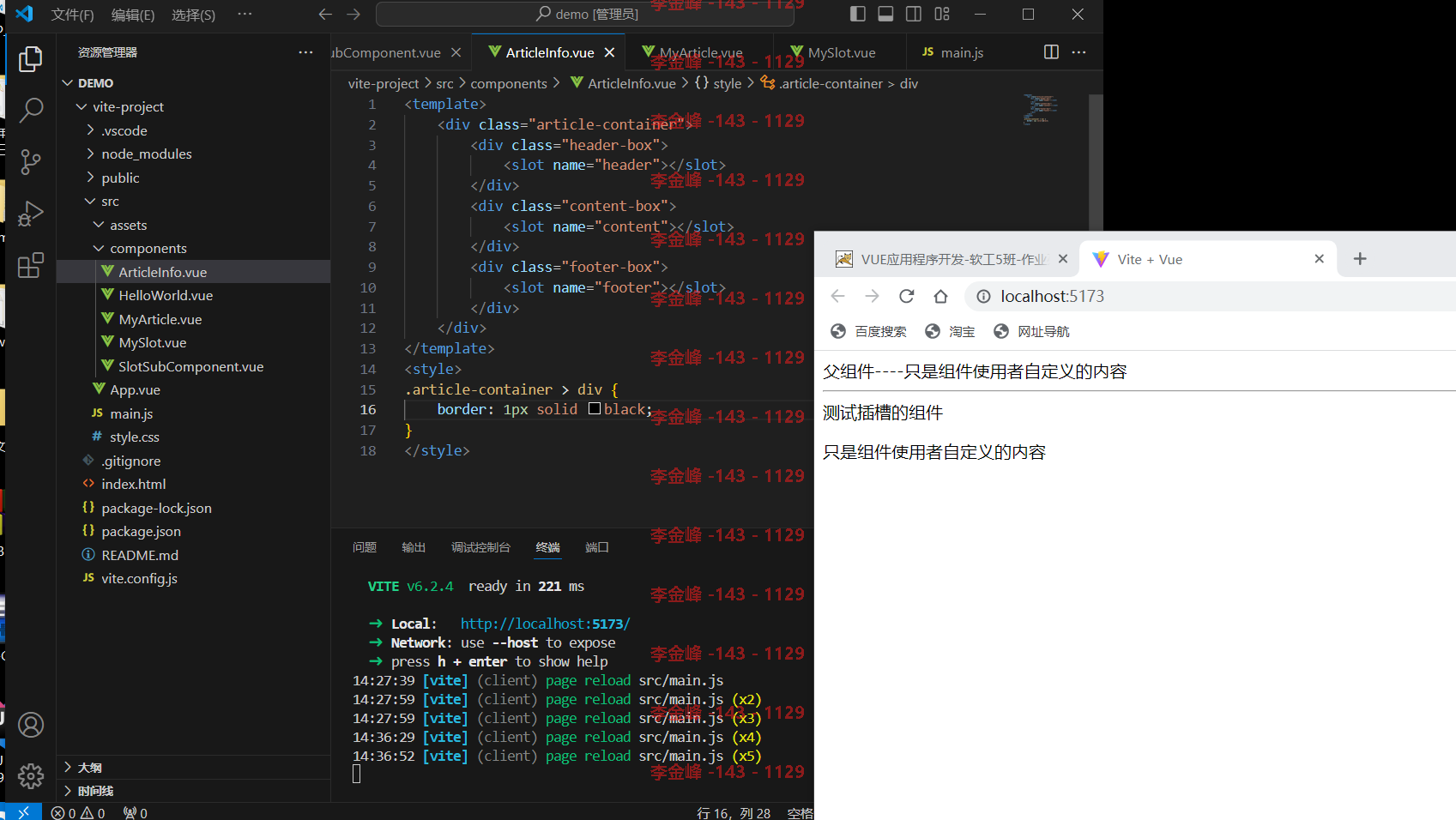Click the Explorer panel more actions ellipsis
1456x820 pixels.
pos(305,52)
